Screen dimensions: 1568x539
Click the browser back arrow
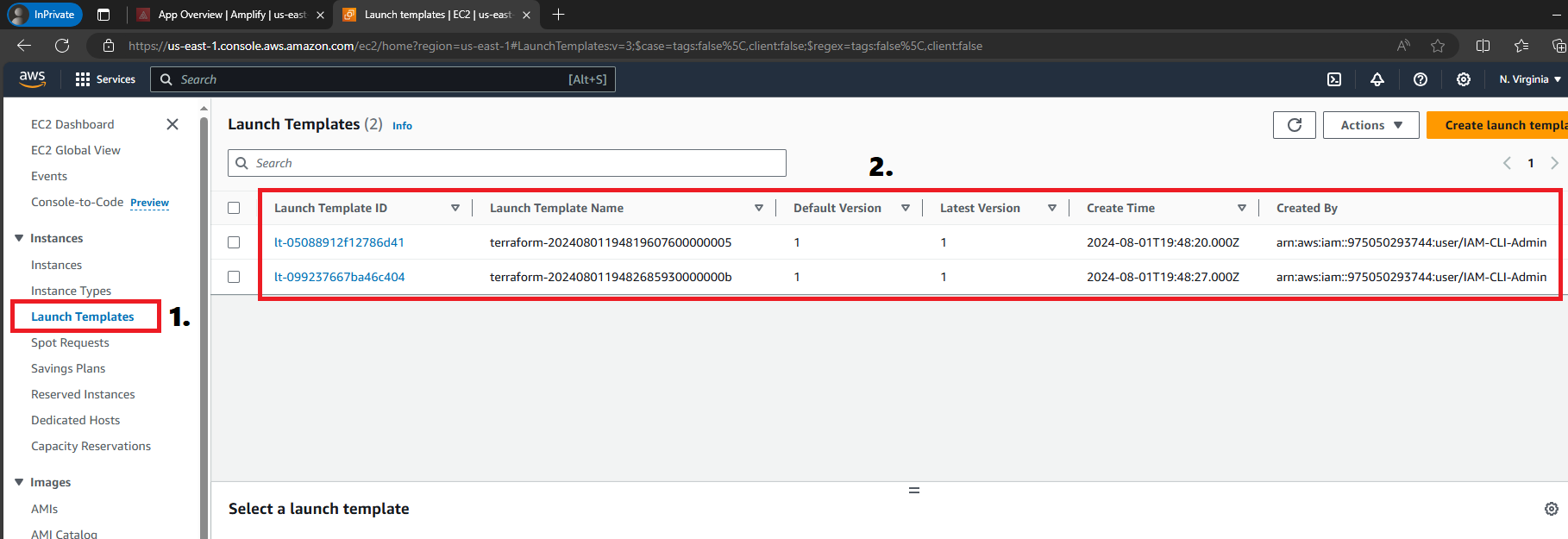24,46
